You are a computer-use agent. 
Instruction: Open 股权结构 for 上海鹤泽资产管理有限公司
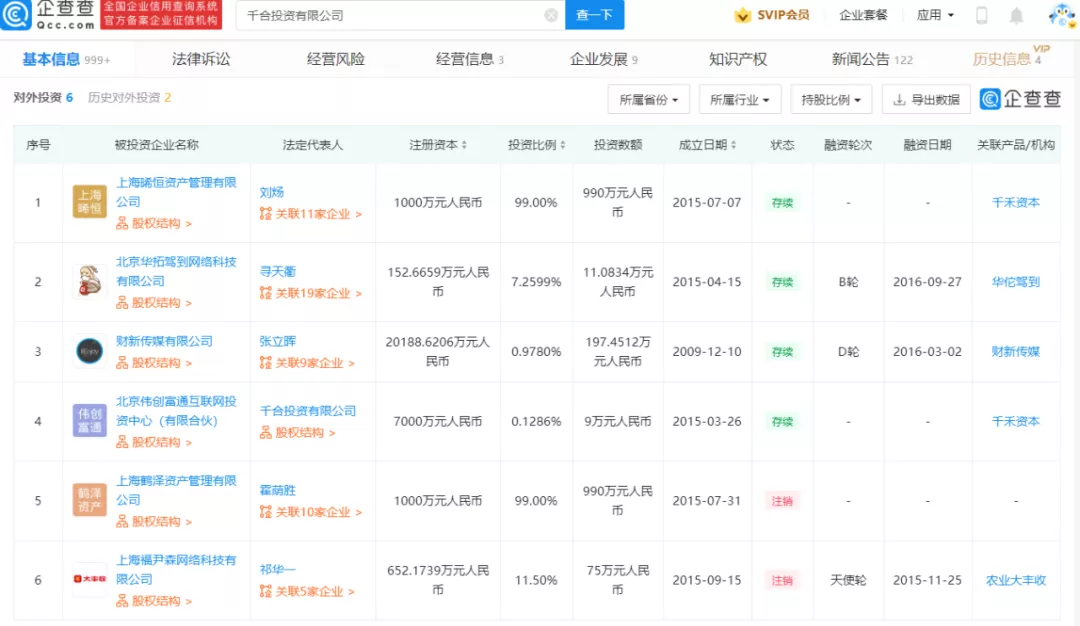pos(154,521)
